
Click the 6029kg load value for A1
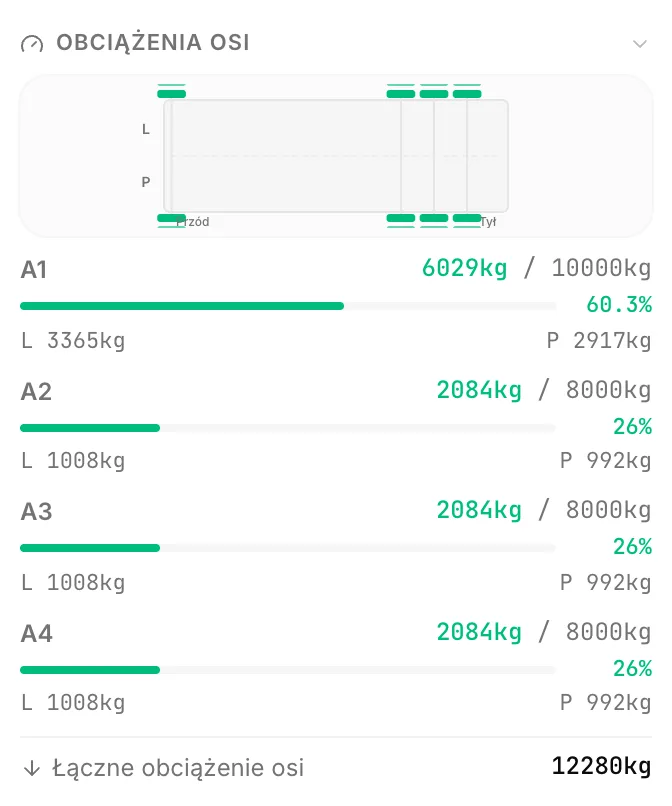[464, 268]
